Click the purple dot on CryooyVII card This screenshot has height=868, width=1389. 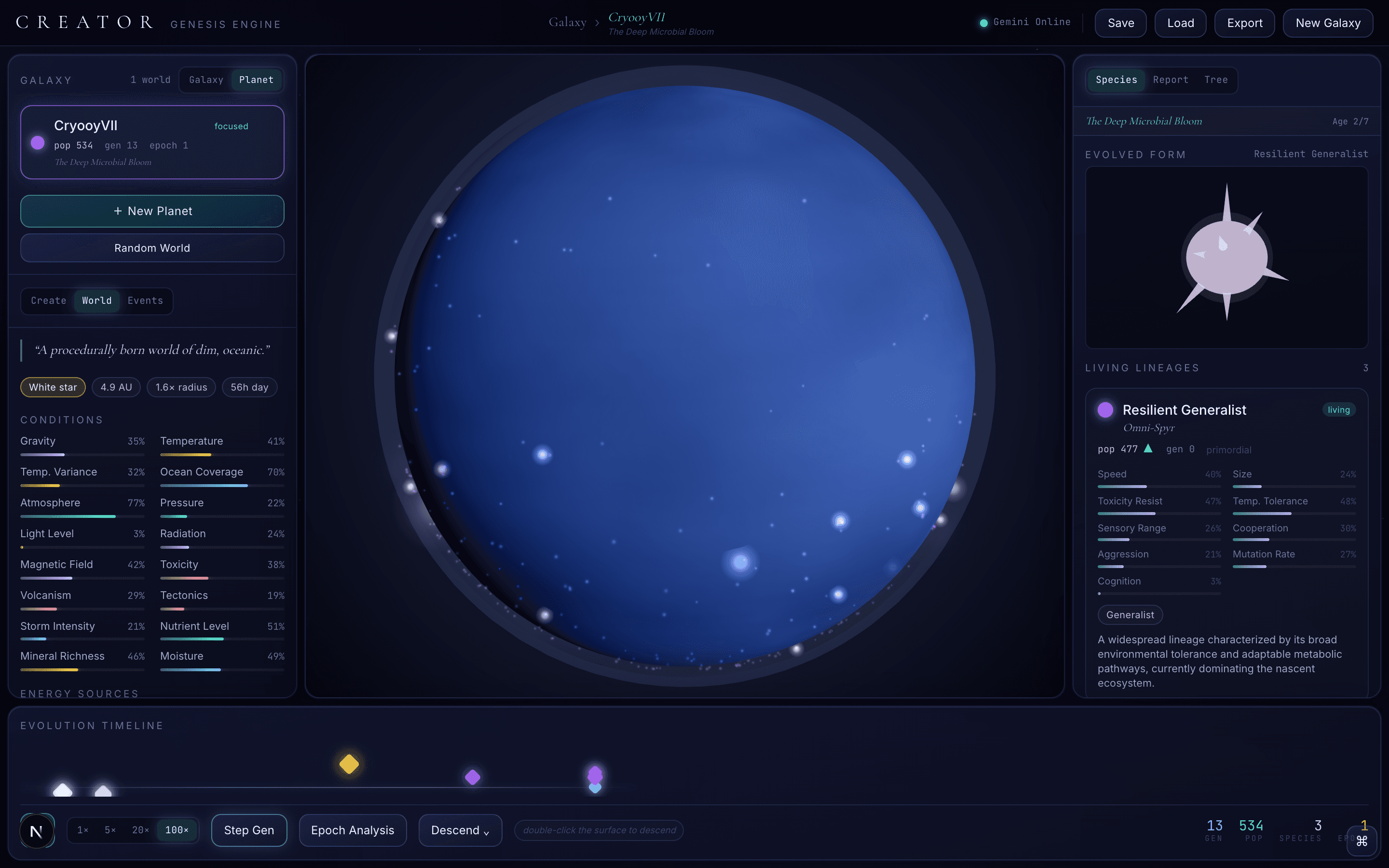pyautogui.click(x=38, y=143)
